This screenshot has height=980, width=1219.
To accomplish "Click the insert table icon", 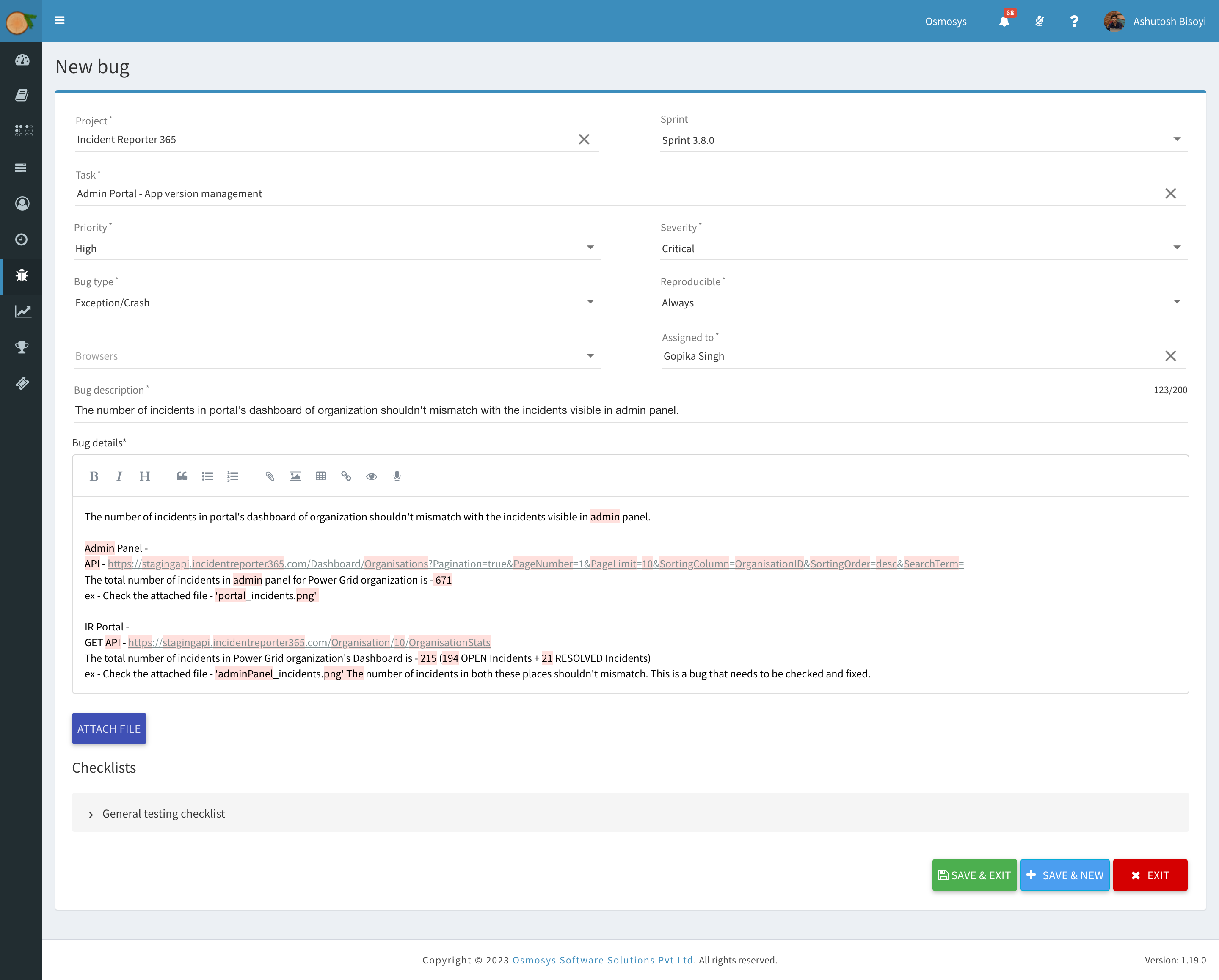I will [320, 476].
